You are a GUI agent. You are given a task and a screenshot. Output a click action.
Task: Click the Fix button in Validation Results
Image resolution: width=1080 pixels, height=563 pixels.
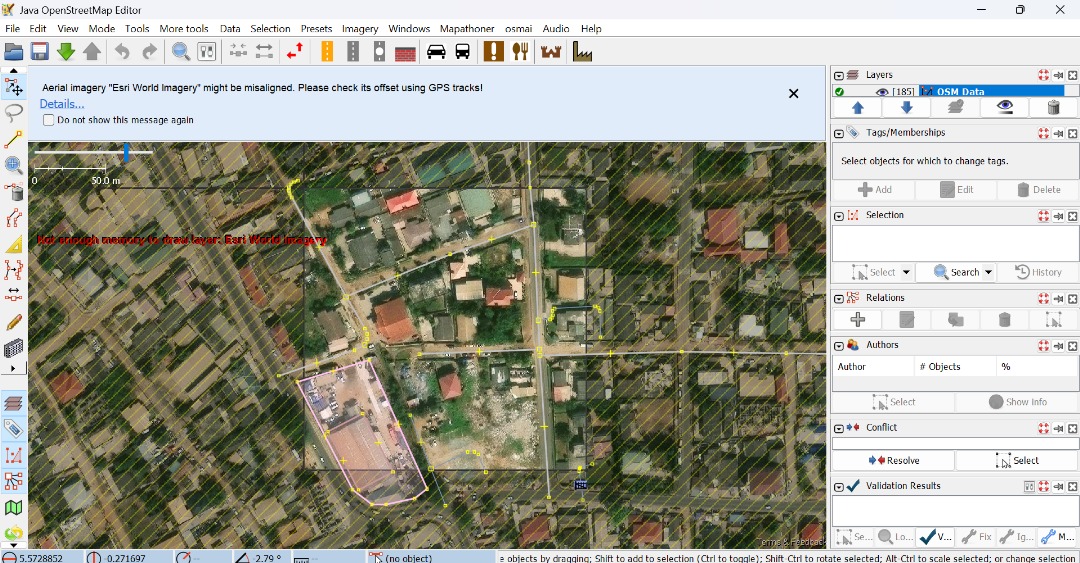pos(977,536)
